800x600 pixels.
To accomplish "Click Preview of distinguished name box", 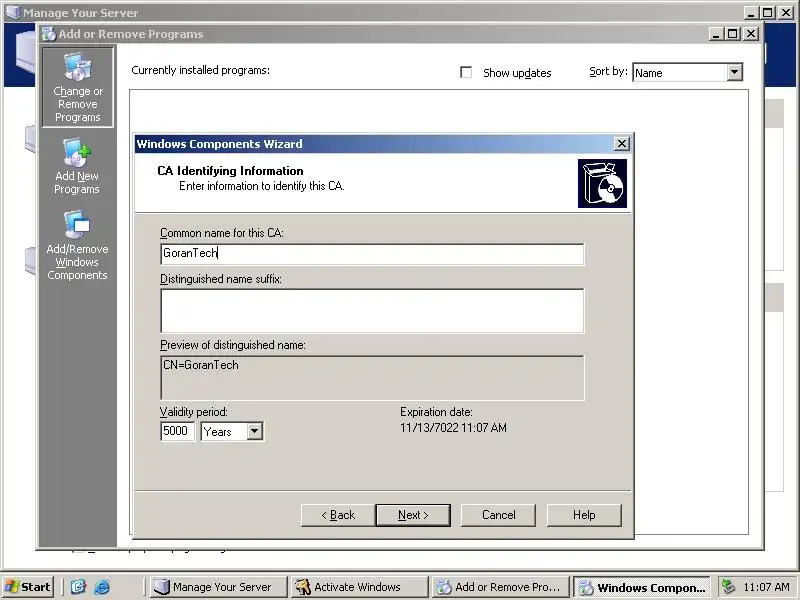I will tap(372, 378).
